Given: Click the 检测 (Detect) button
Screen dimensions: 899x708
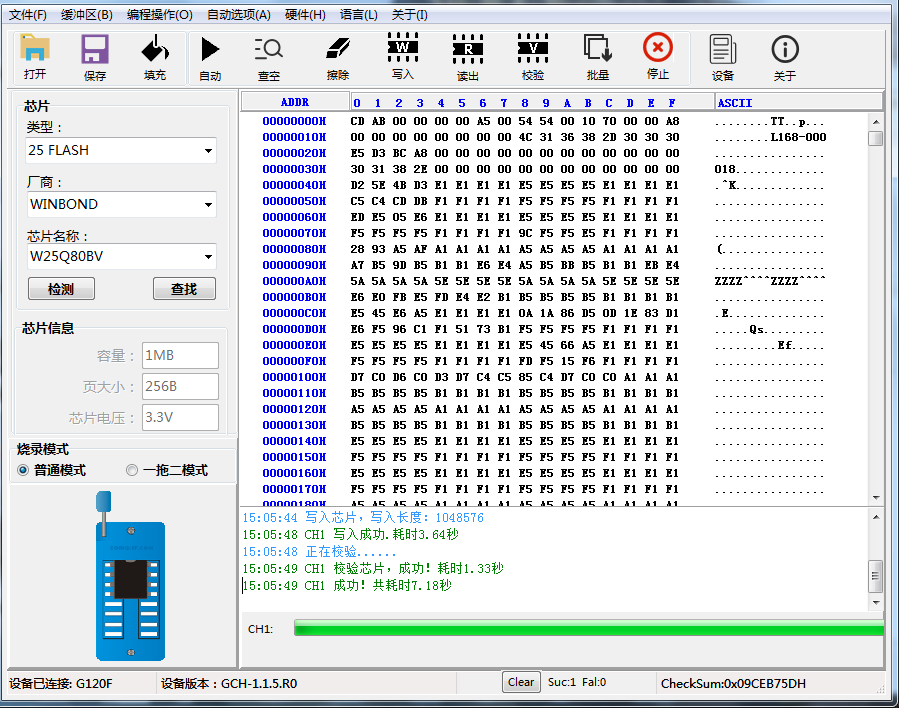Looking at the screenshot, I should pos(61,289).
